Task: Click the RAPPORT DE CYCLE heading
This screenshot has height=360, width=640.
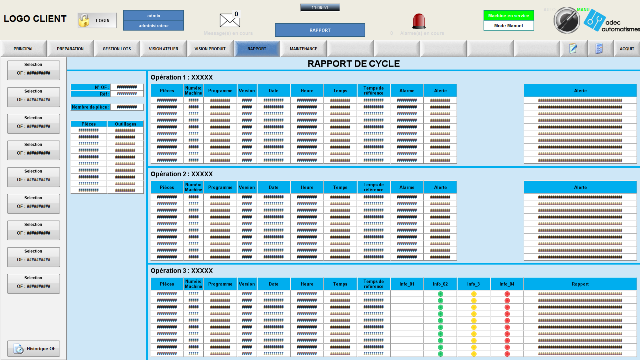Action: tap(353, 64)
